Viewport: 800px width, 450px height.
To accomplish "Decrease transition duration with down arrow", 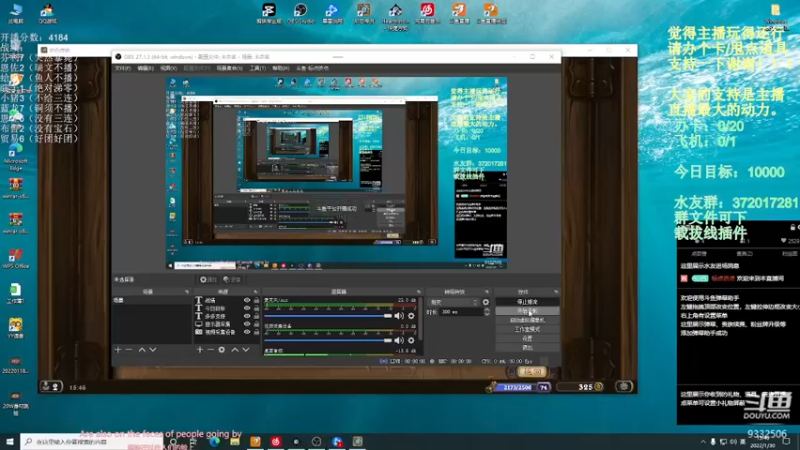I will click(487, 314).
